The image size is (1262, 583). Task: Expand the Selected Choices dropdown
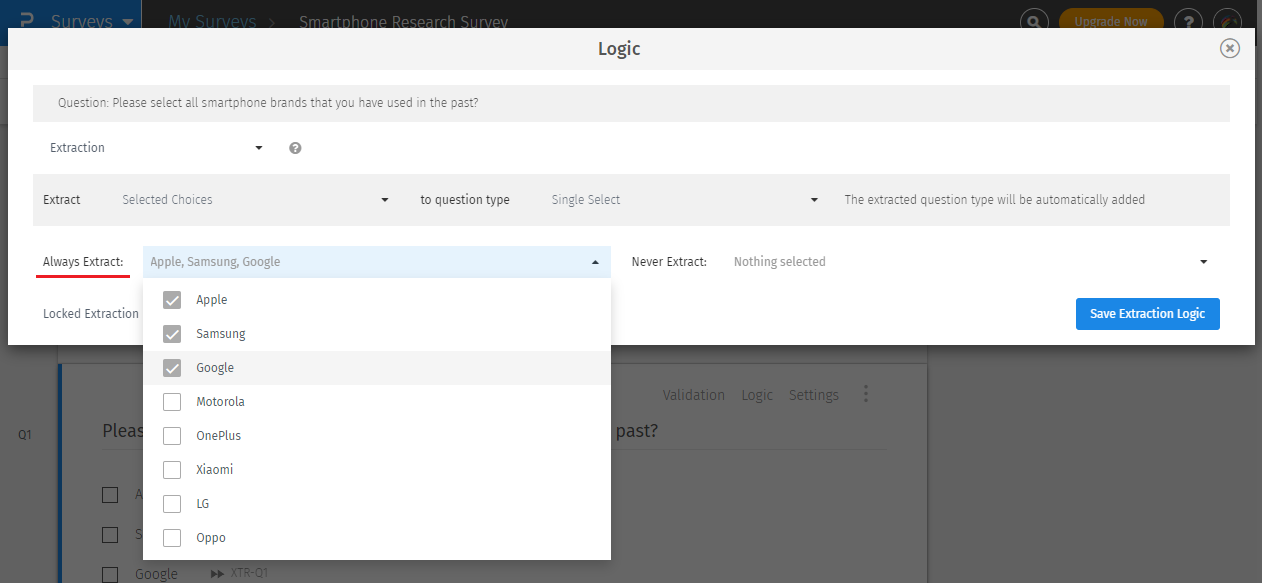[x=255, y=200]
